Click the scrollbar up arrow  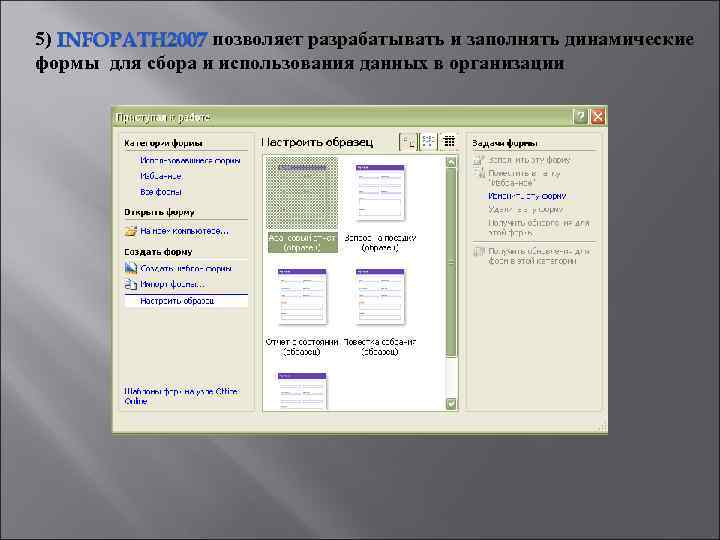451,162
